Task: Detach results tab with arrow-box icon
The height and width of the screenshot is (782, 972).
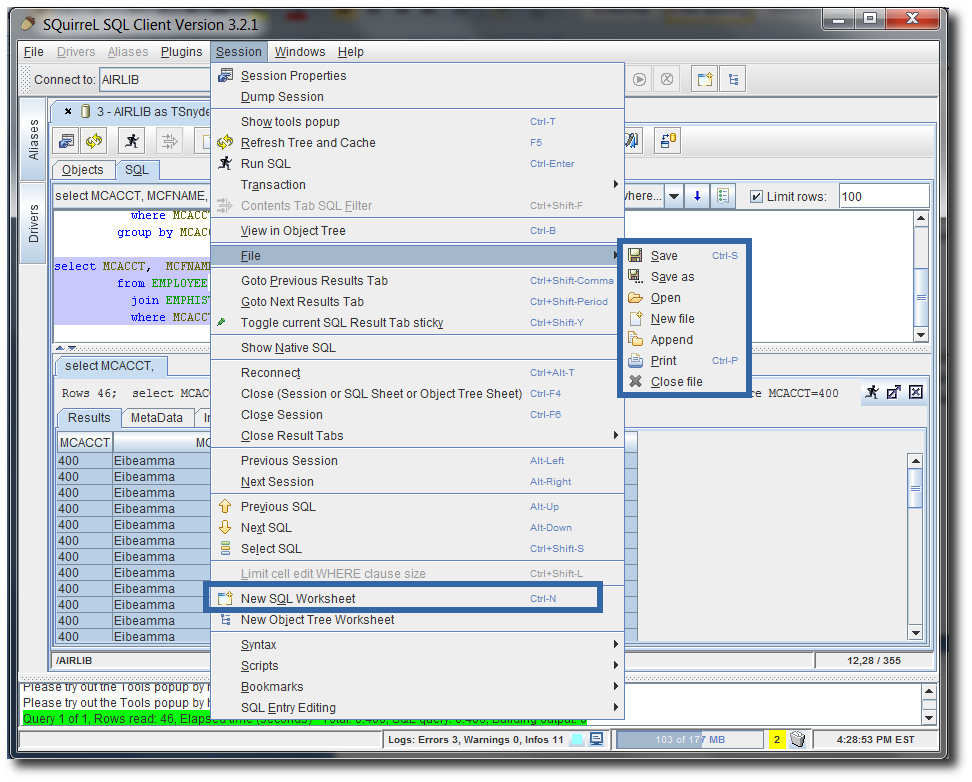Action: [893, 392]
